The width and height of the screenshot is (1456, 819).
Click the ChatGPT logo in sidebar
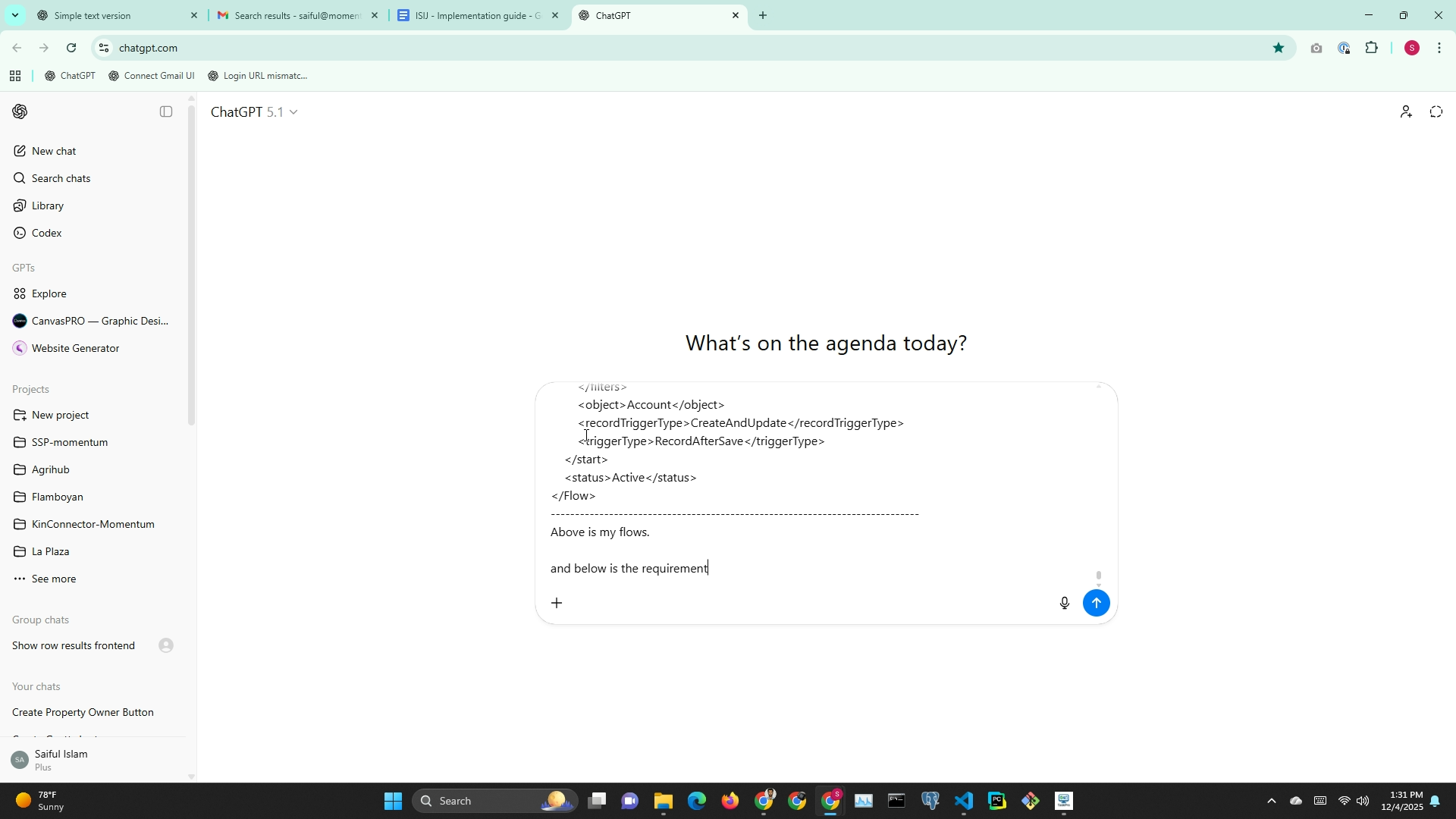pyautogui.click(x=20, y=111)
